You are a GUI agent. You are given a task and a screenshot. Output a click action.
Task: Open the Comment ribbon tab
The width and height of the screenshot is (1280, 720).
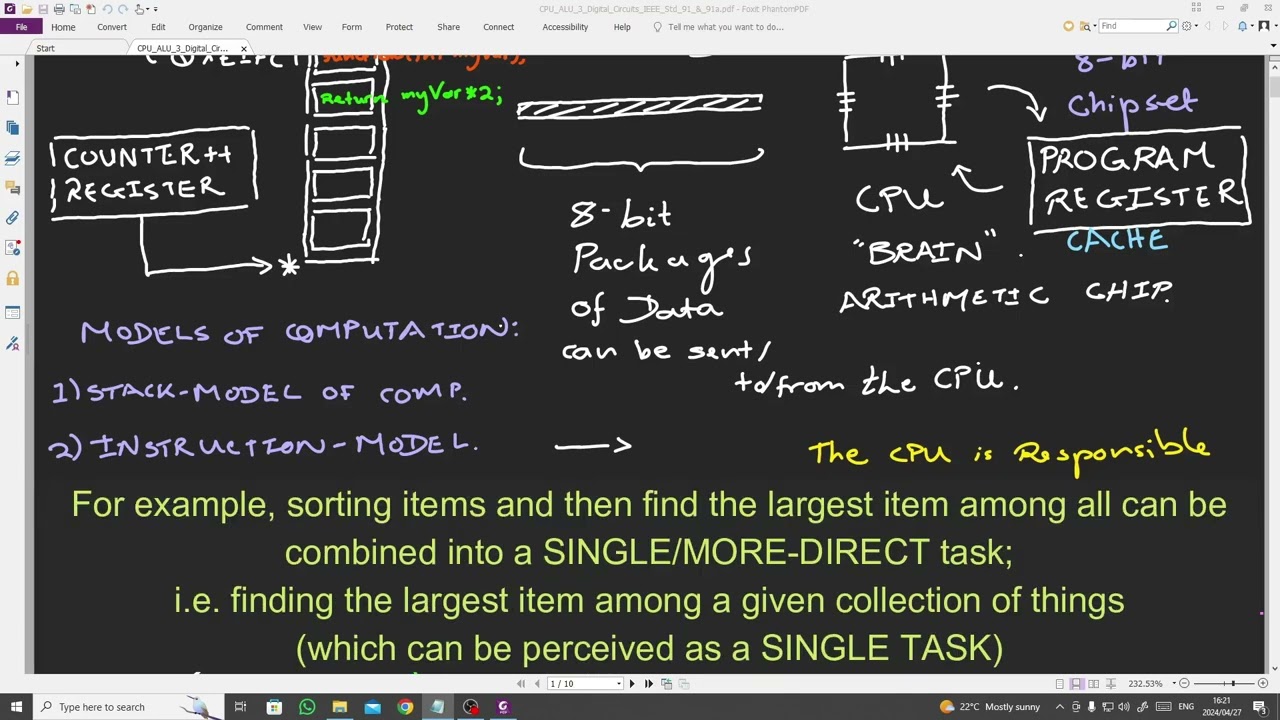pos(264,27)
